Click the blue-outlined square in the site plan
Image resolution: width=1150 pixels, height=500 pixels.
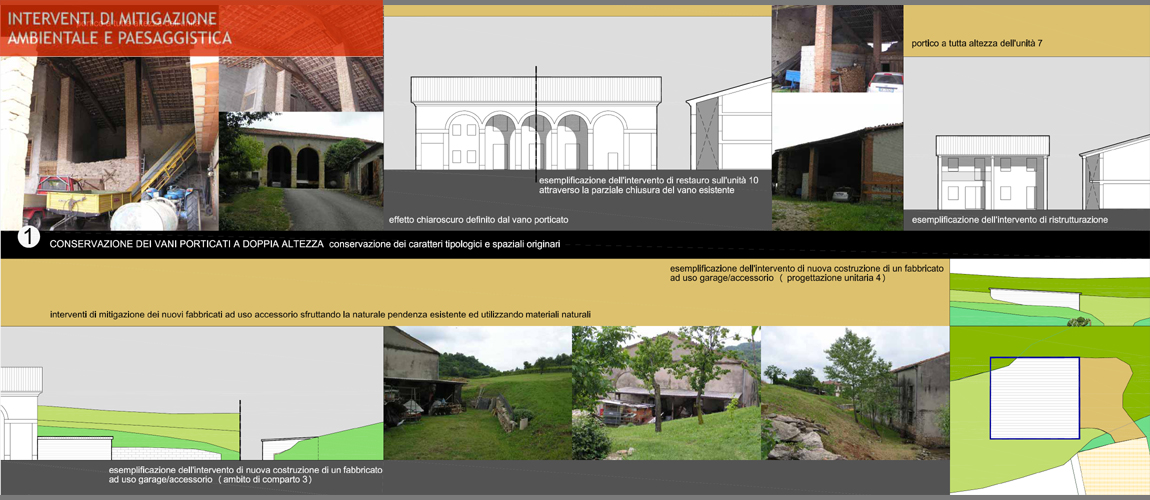pos(1034,398)
